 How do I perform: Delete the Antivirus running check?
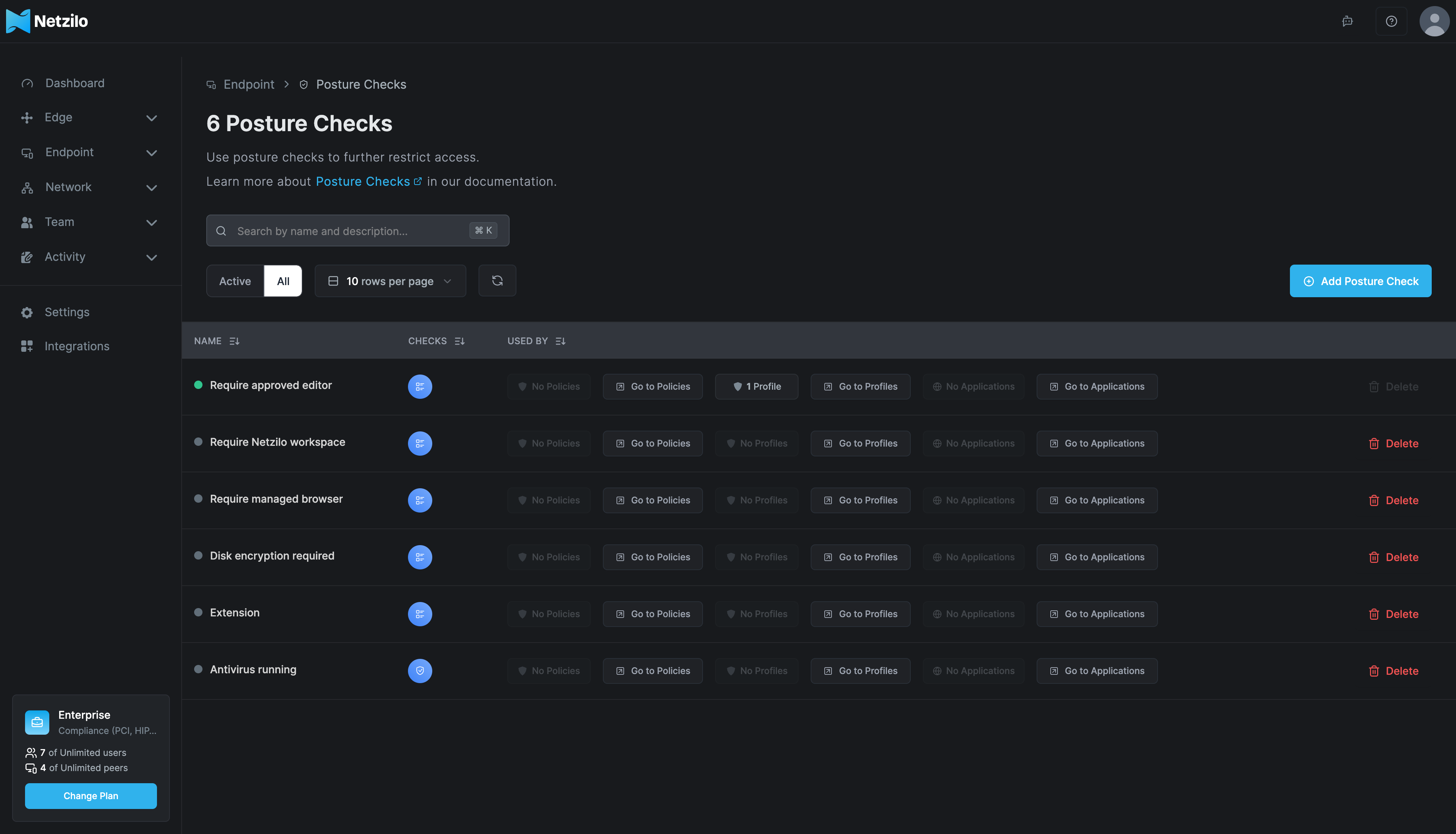(1393, 671)
